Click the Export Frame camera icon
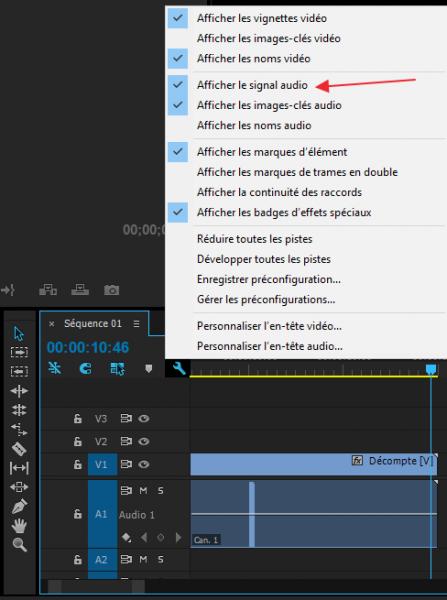 click(111, 290)
